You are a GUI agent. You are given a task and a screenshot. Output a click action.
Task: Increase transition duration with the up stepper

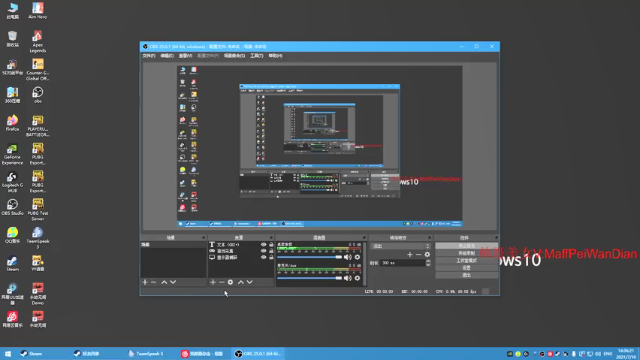pos(428,262)
